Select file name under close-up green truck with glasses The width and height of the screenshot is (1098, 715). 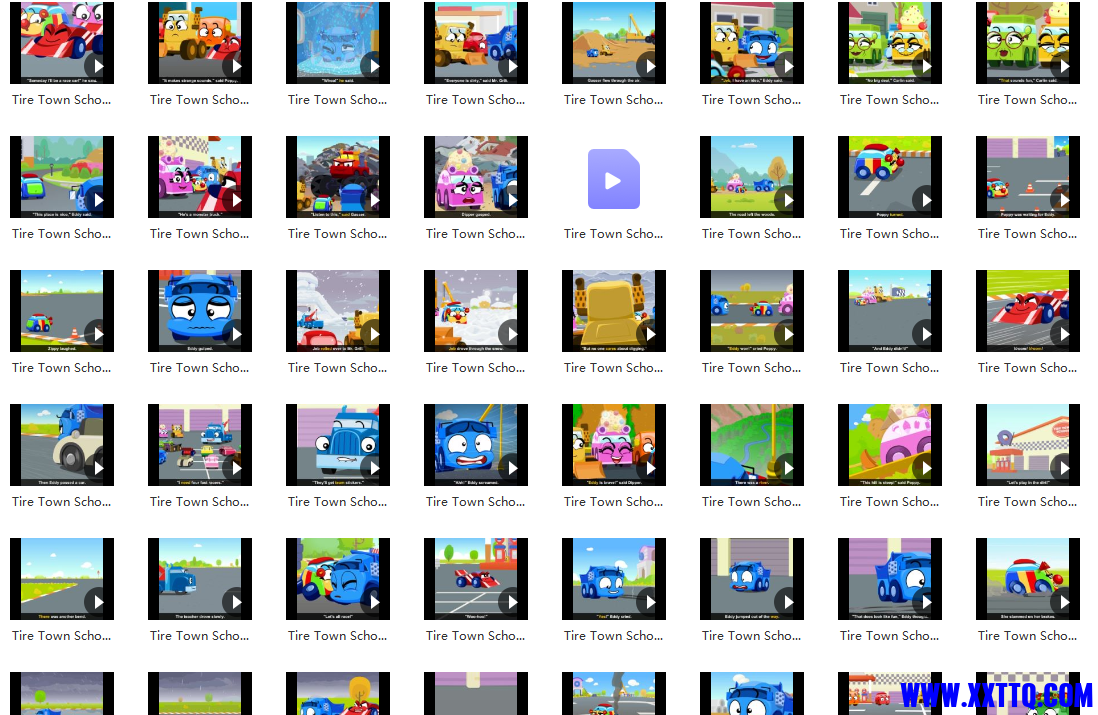1027,100
